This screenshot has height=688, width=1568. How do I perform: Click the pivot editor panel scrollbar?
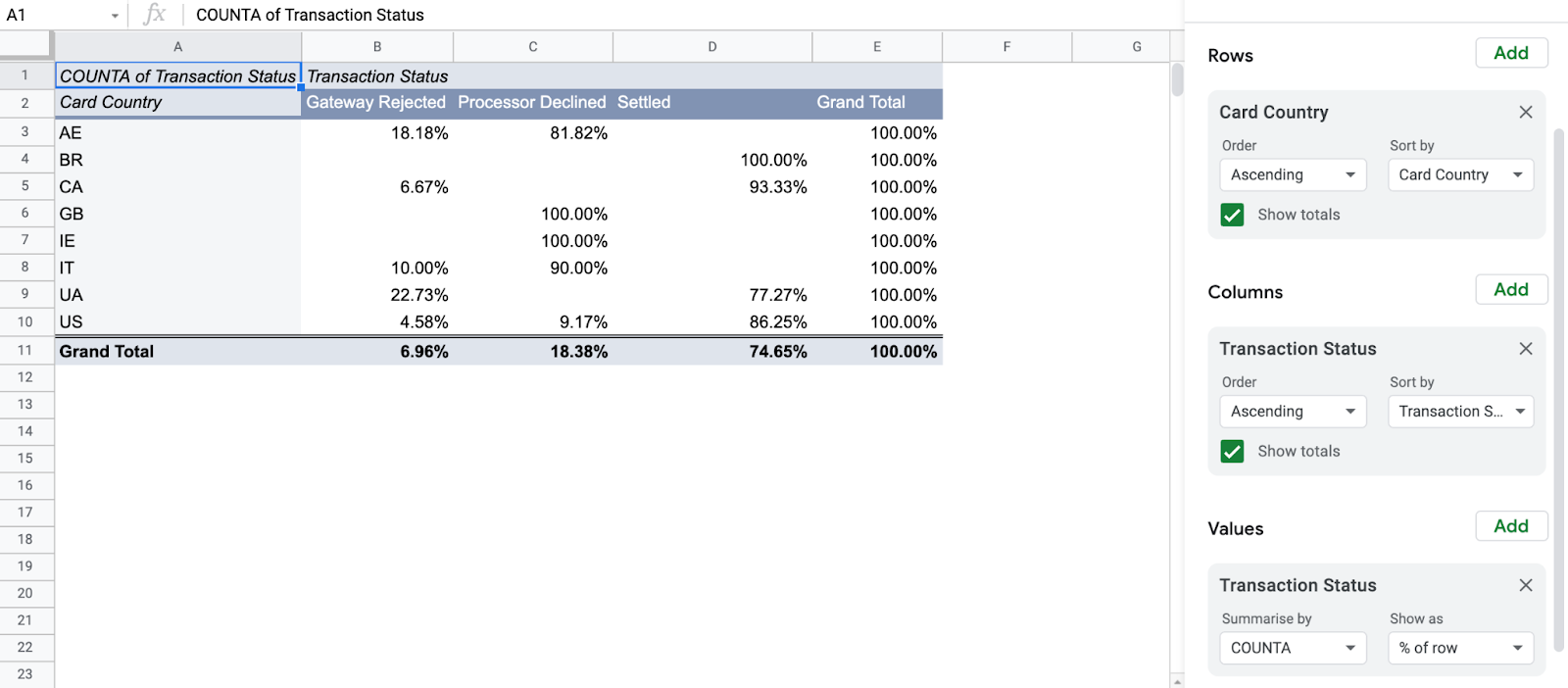click(x=1558, y=390)
